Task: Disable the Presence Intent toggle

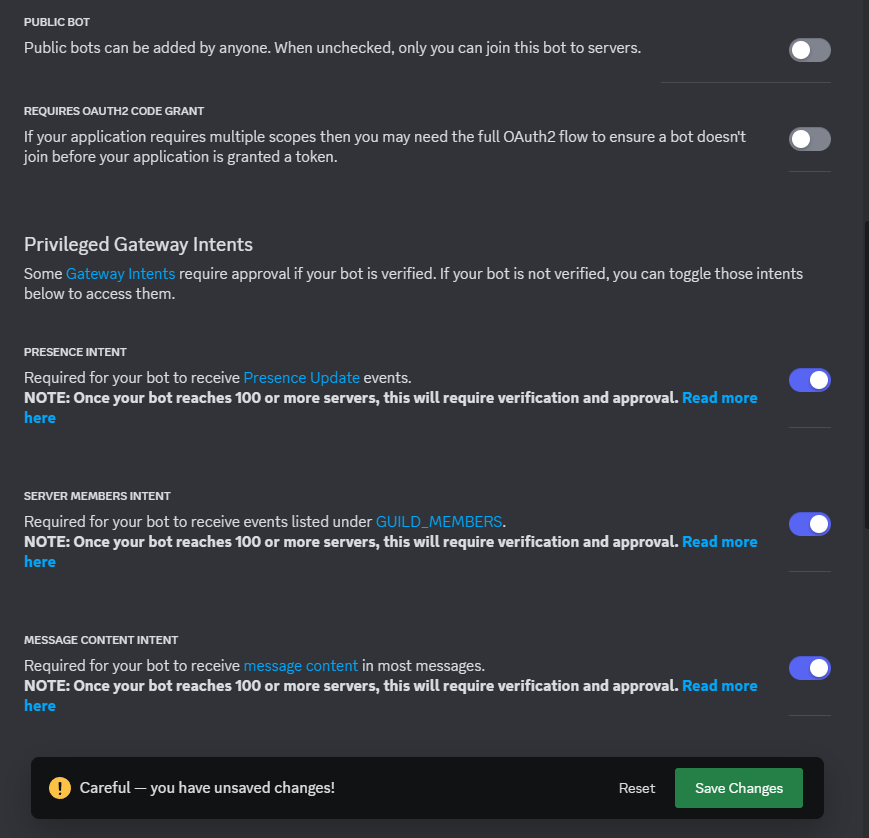Action: click(810, 380)
